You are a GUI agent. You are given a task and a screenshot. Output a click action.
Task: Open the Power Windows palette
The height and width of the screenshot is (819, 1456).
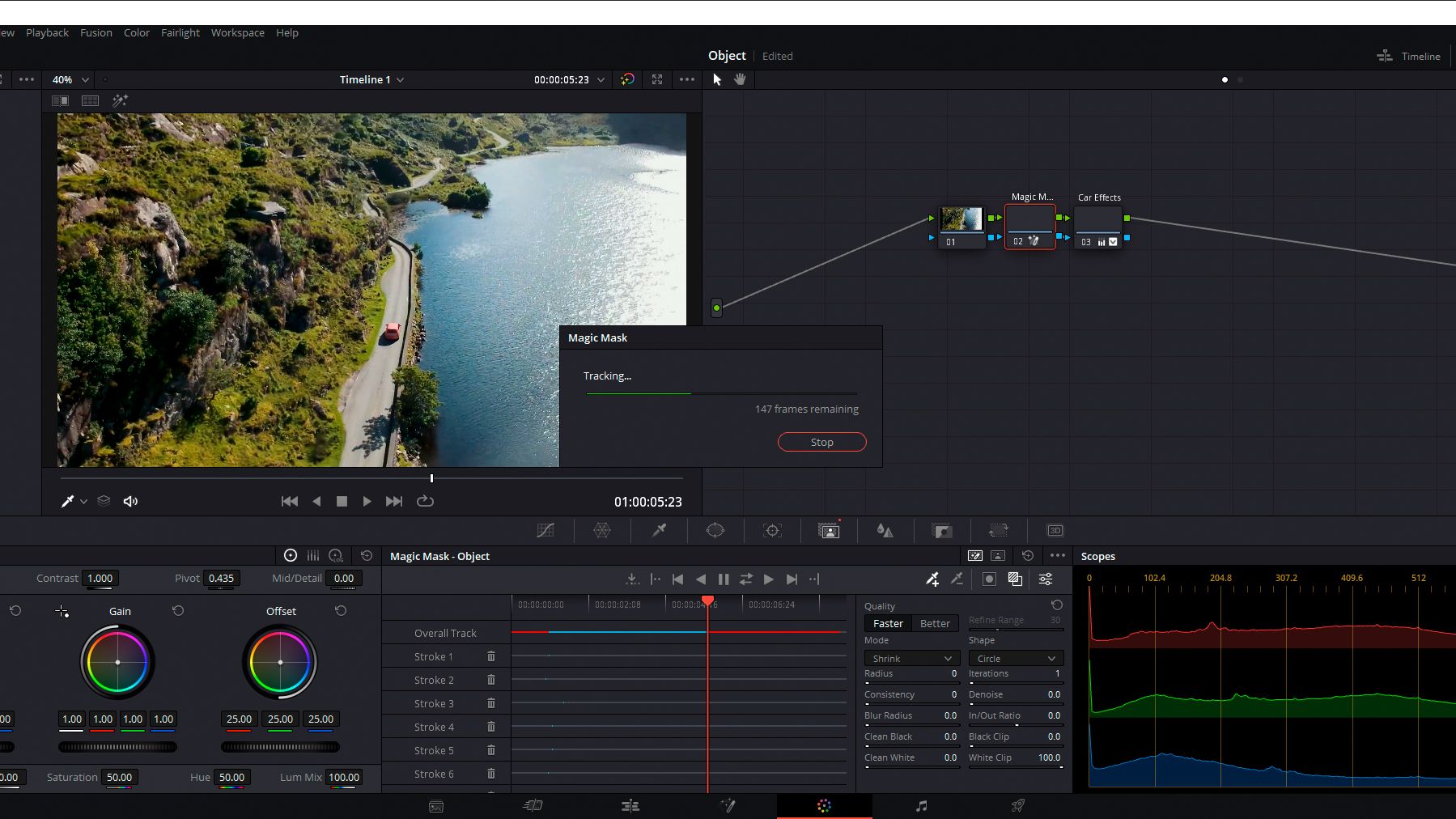click(x=715, y=531)
